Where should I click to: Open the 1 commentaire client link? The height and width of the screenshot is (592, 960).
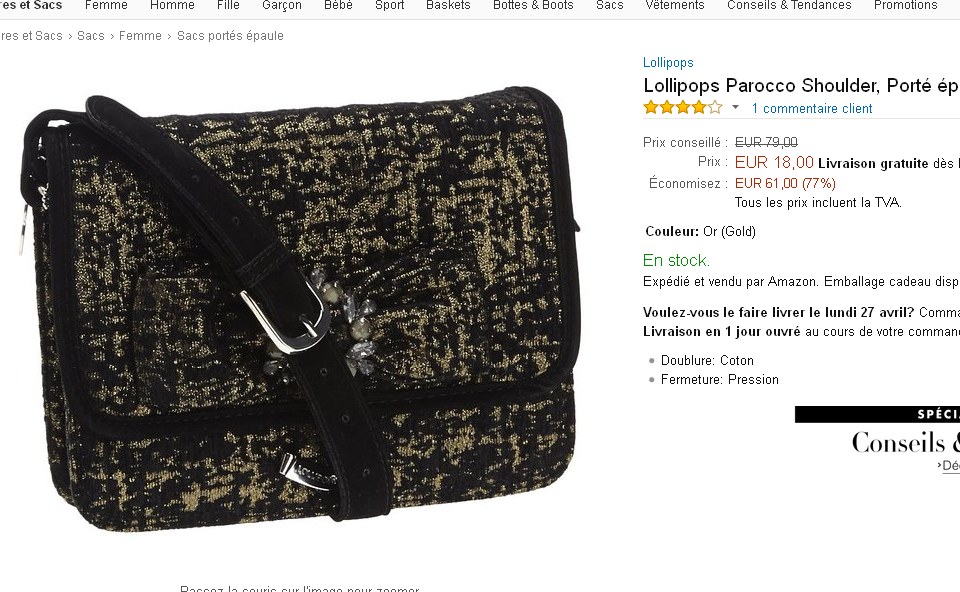(812, 109)
